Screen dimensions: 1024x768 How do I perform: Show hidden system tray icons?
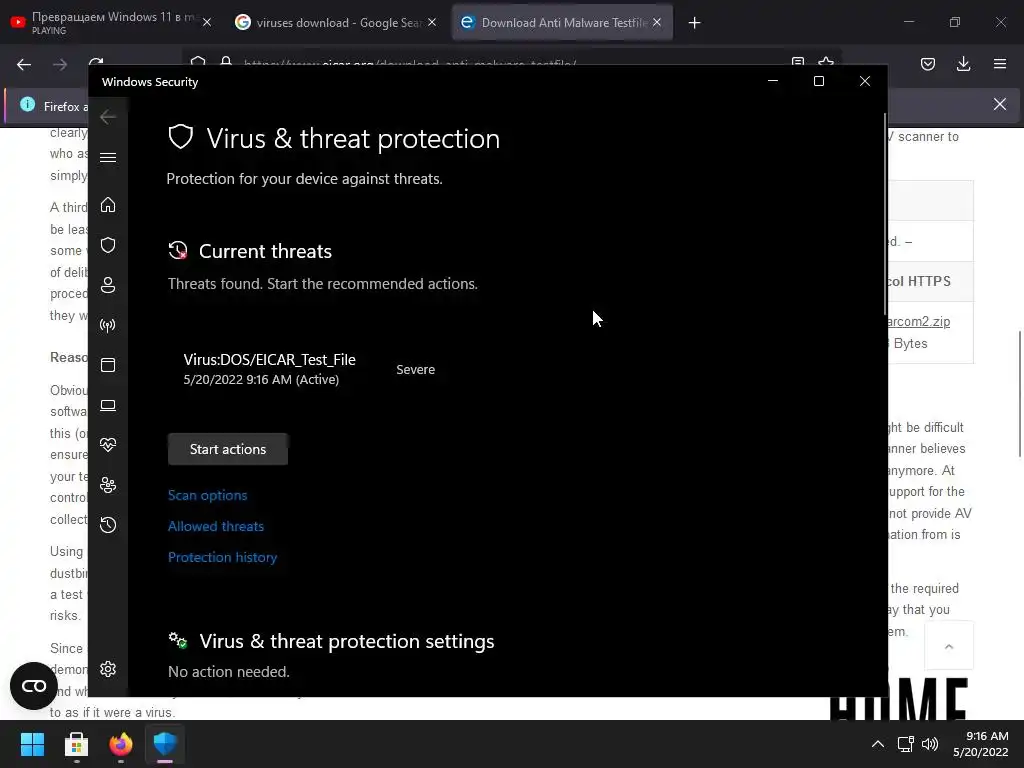(878, 744)
